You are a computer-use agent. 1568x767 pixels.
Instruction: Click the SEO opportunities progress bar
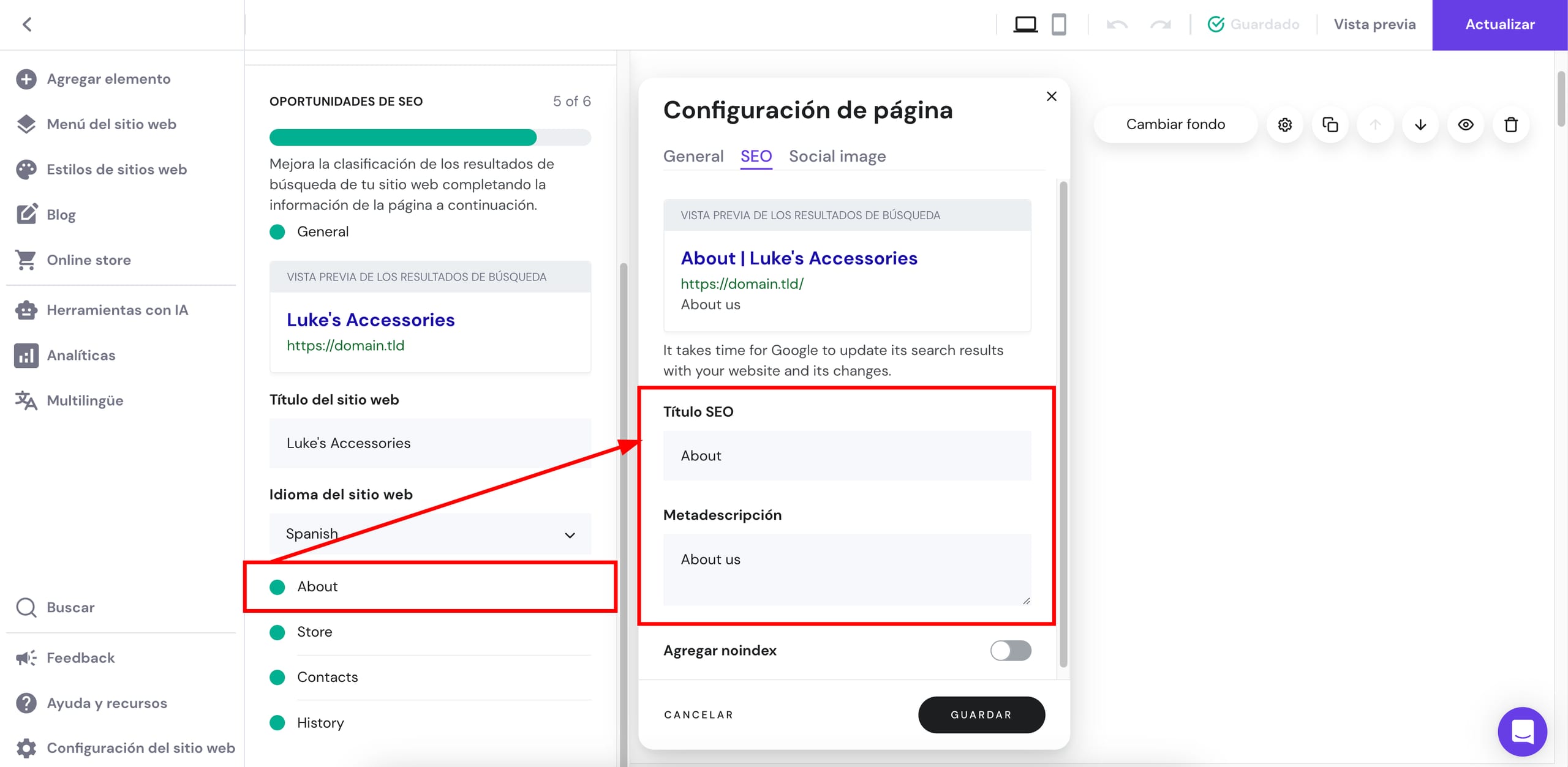point(430,137)
